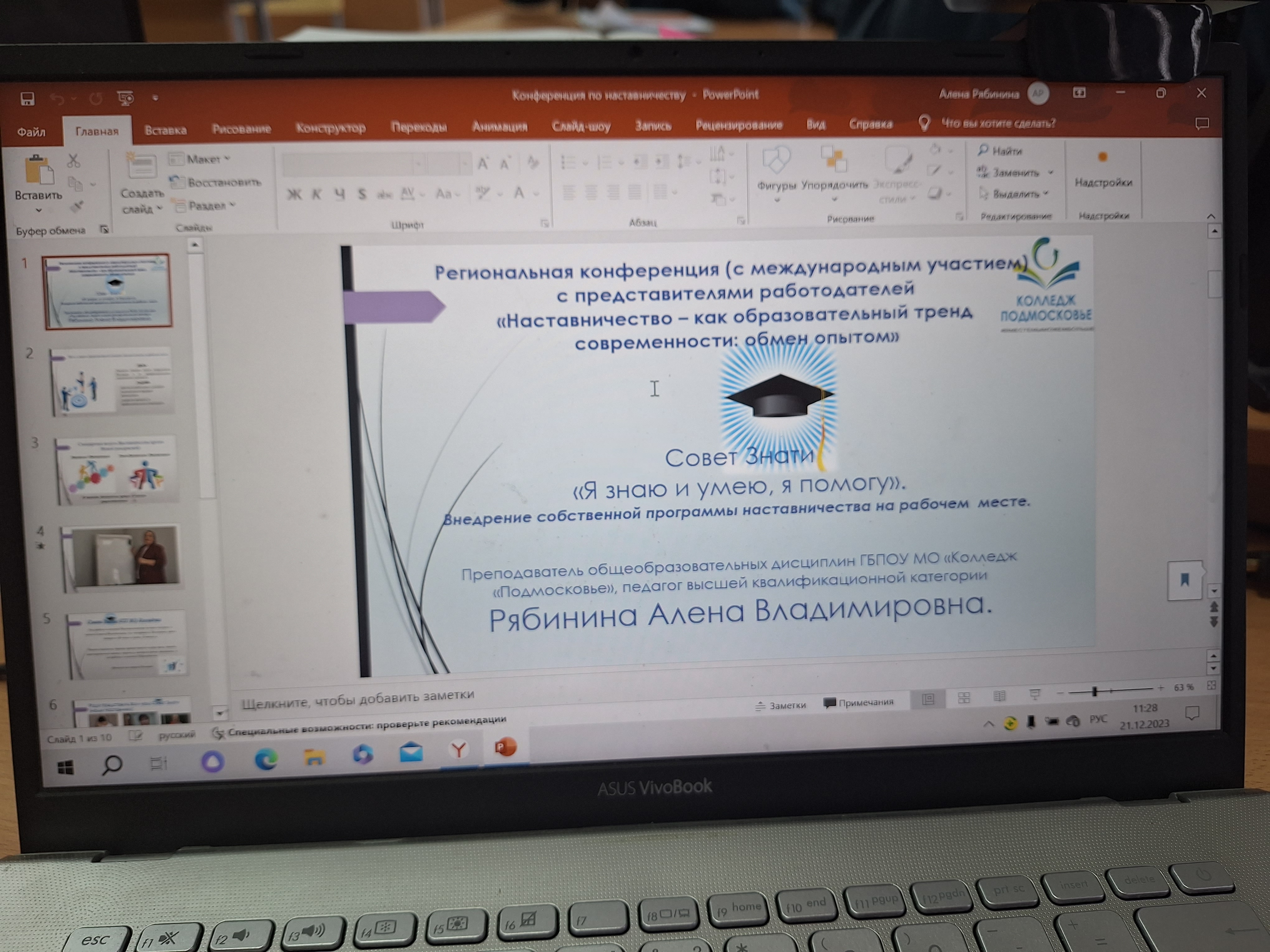
Task: Open the Mail app from the taskbar
Action: [x=411, y=752]
